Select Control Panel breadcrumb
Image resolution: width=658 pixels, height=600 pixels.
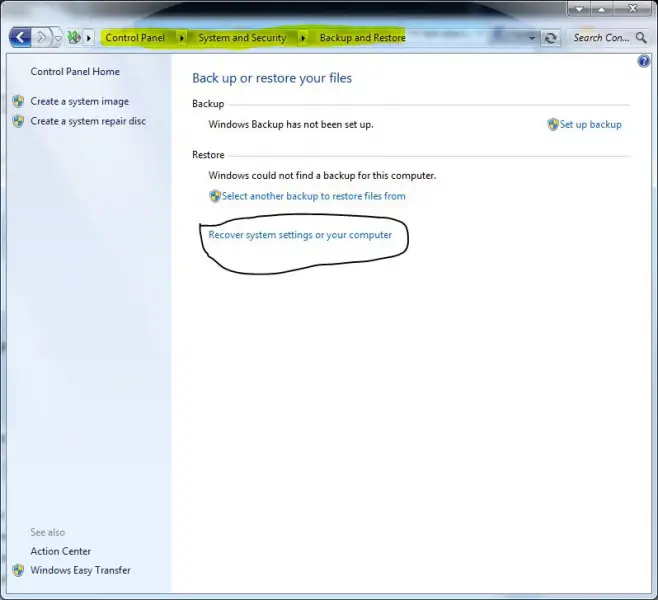pyautogui.click(x=135, y=38)
